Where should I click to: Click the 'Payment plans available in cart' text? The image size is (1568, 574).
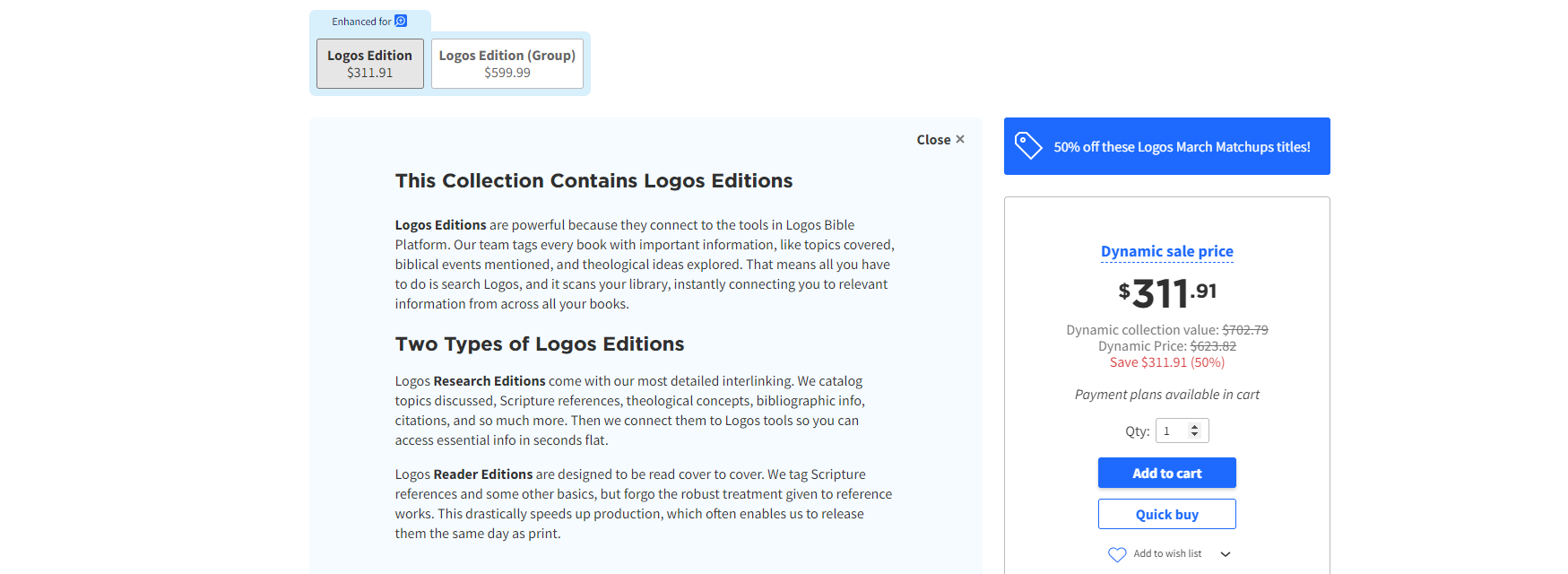(x=1166, y=395)
